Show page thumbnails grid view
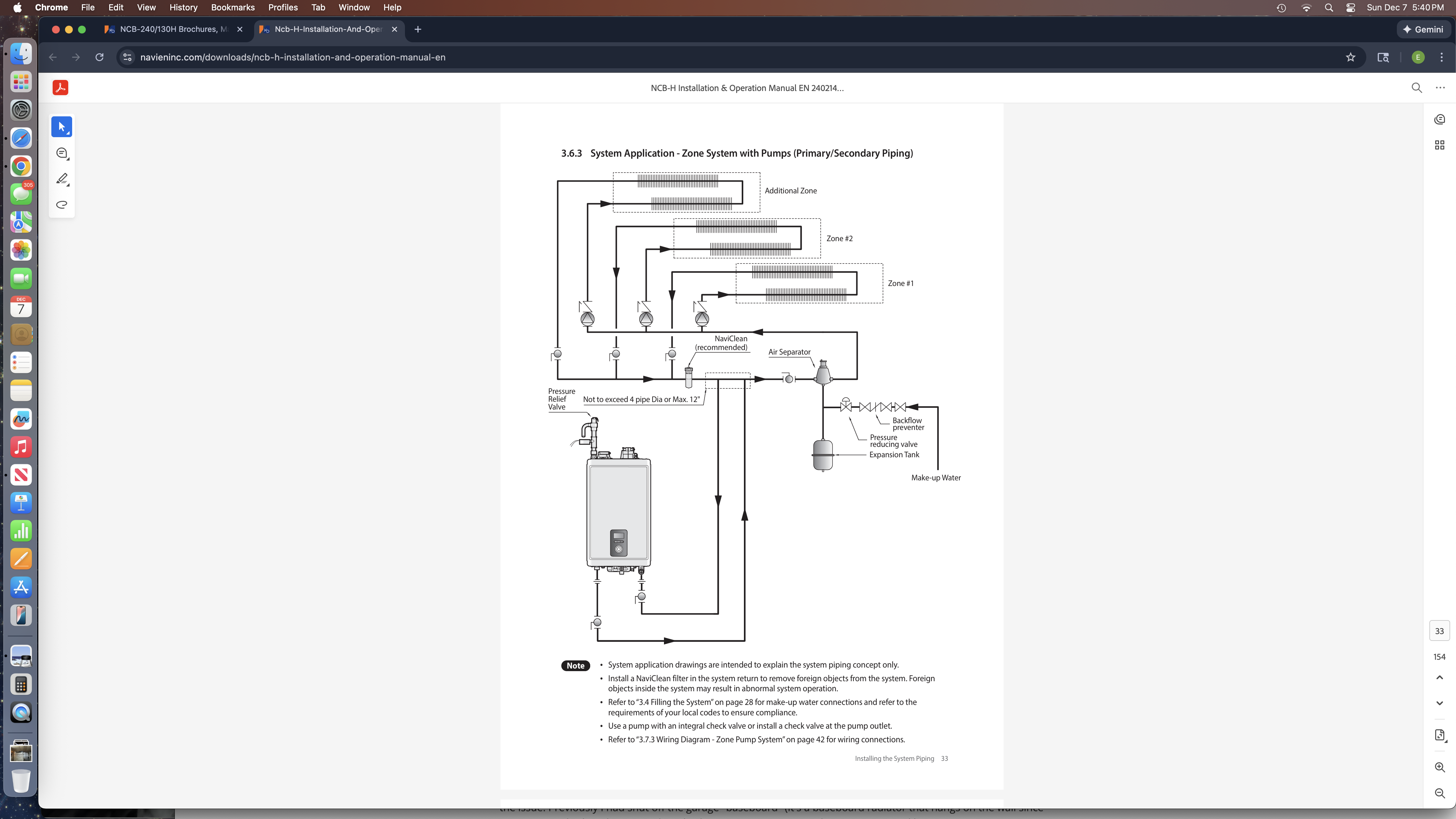 [1439, 145]
